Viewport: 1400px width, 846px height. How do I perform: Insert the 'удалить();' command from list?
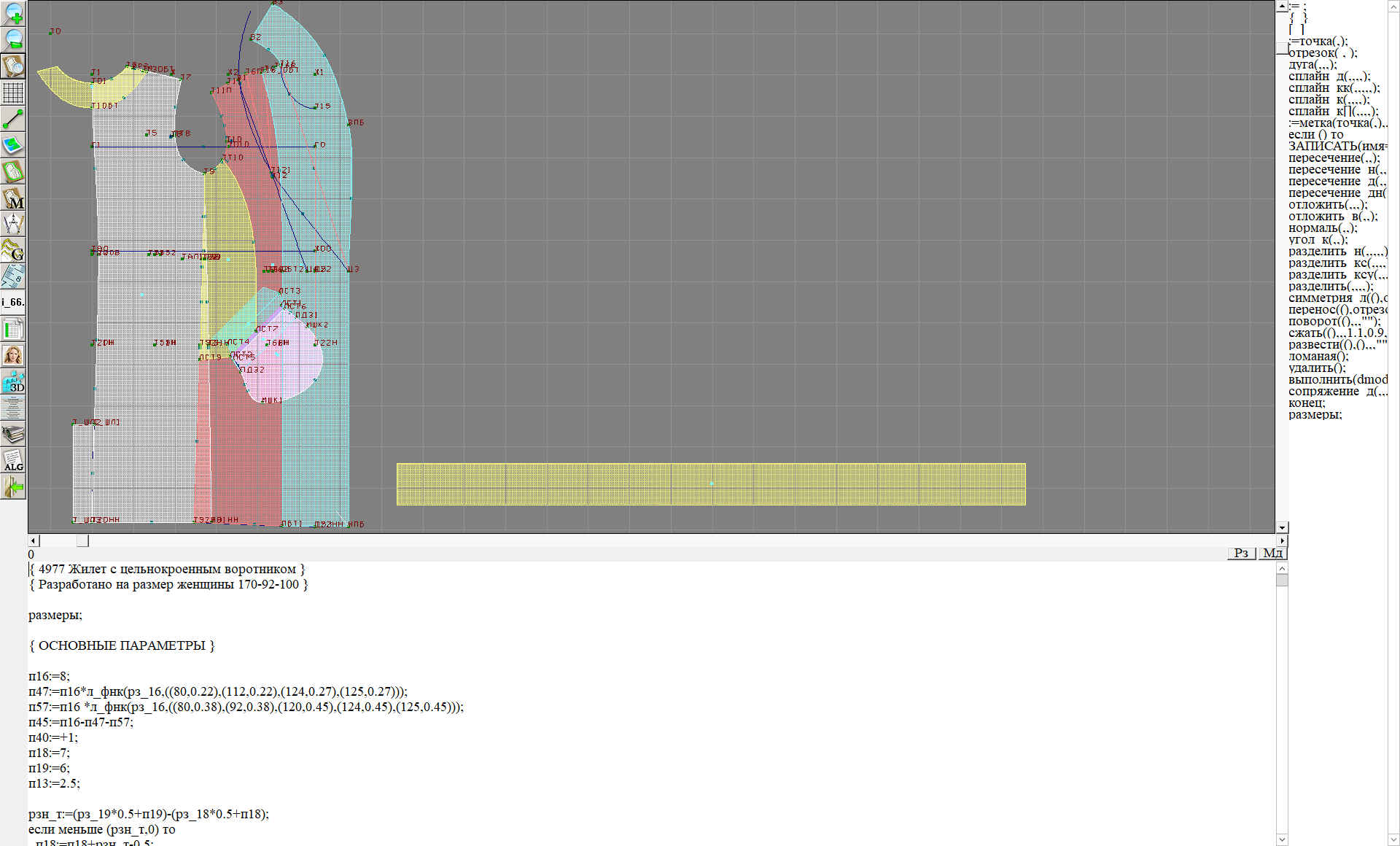pyautogui.click(x=1316, y=368)
